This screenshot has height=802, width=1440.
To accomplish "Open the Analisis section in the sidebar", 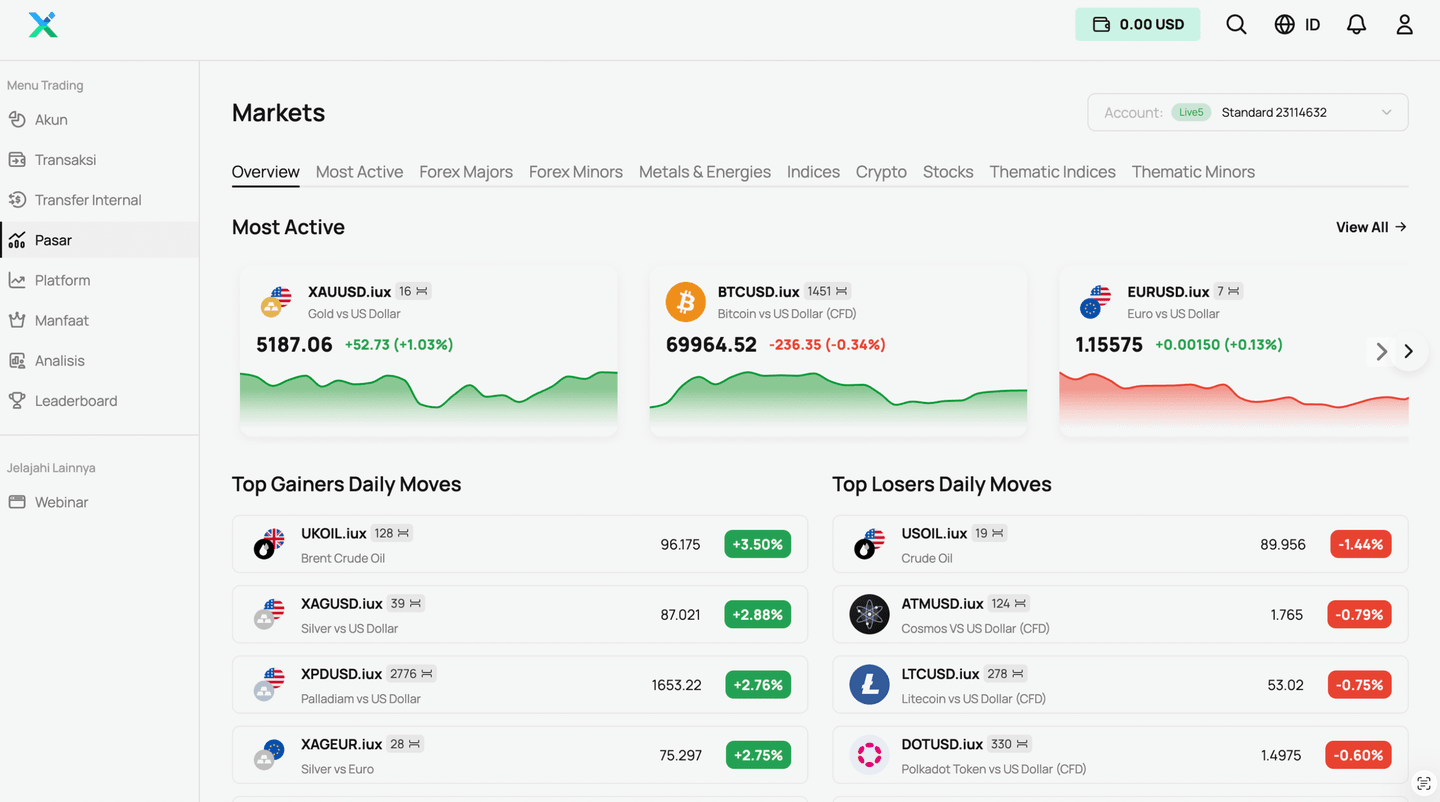I will [60, 360].
